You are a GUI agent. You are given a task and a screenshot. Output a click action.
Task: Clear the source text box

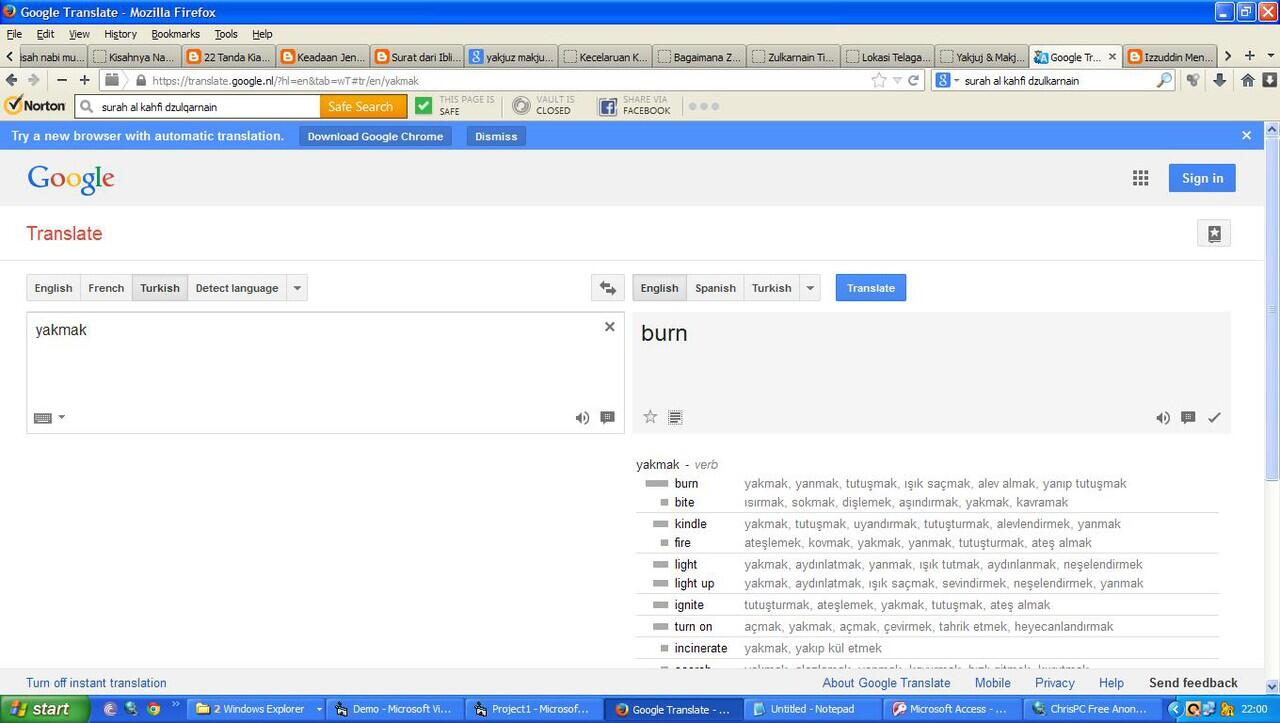pos(609,327)
